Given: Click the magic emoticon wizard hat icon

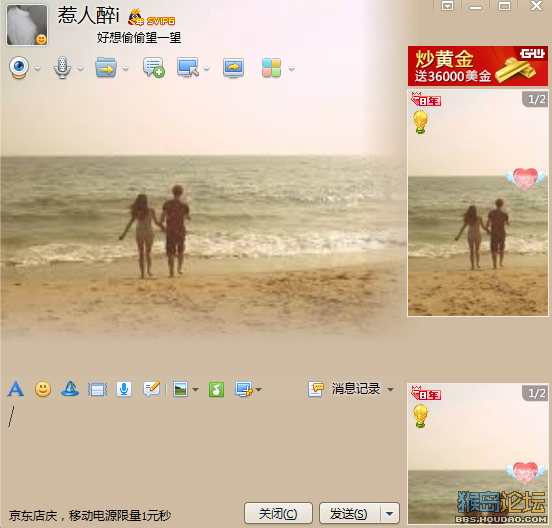Looking at the screenshot, I should 70,389.
